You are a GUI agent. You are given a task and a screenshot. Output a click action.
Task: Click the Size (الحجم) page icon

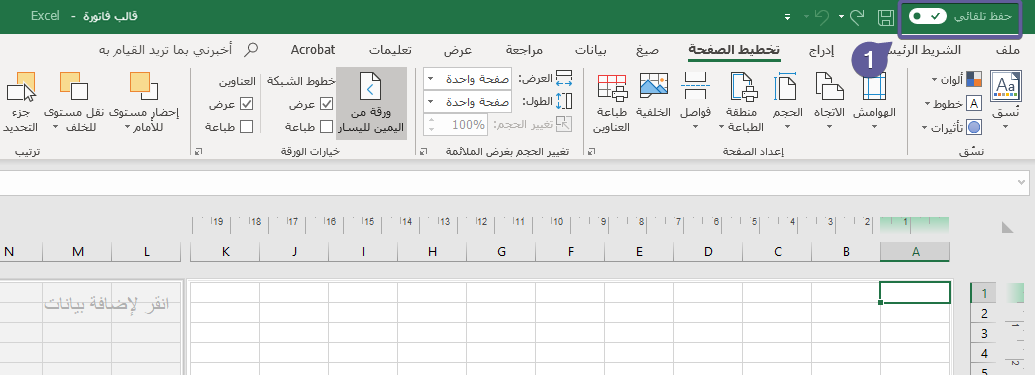click(x=787, y=88)
